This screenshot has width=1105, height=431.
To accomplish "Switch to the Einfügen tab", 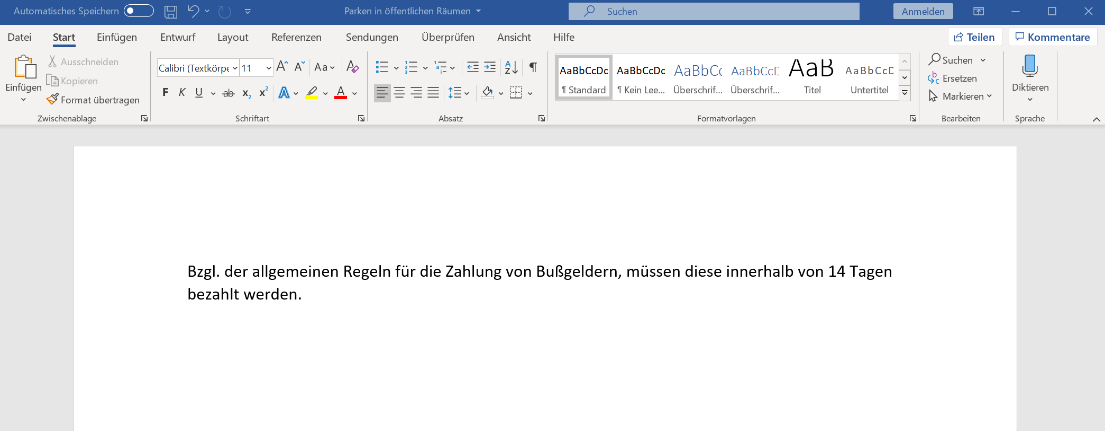I will click(117, 37).
